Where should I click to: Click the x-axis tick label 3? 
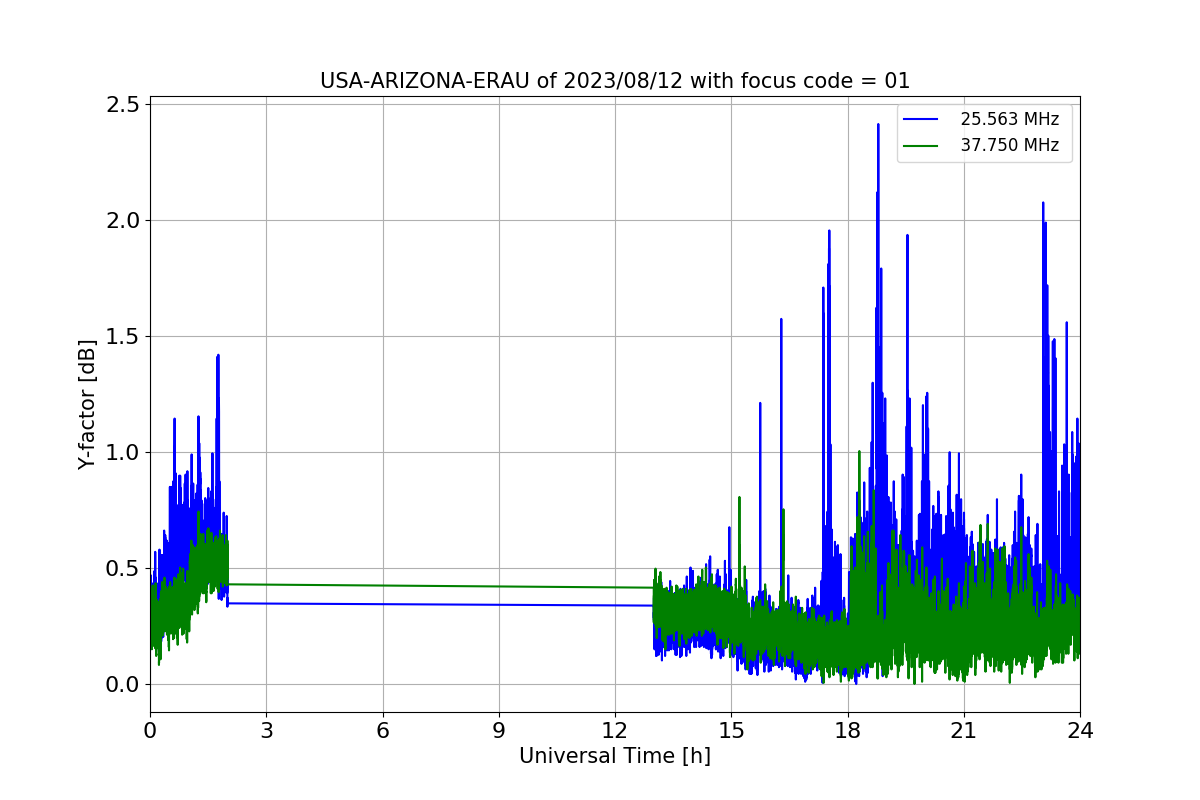[266, 730]
